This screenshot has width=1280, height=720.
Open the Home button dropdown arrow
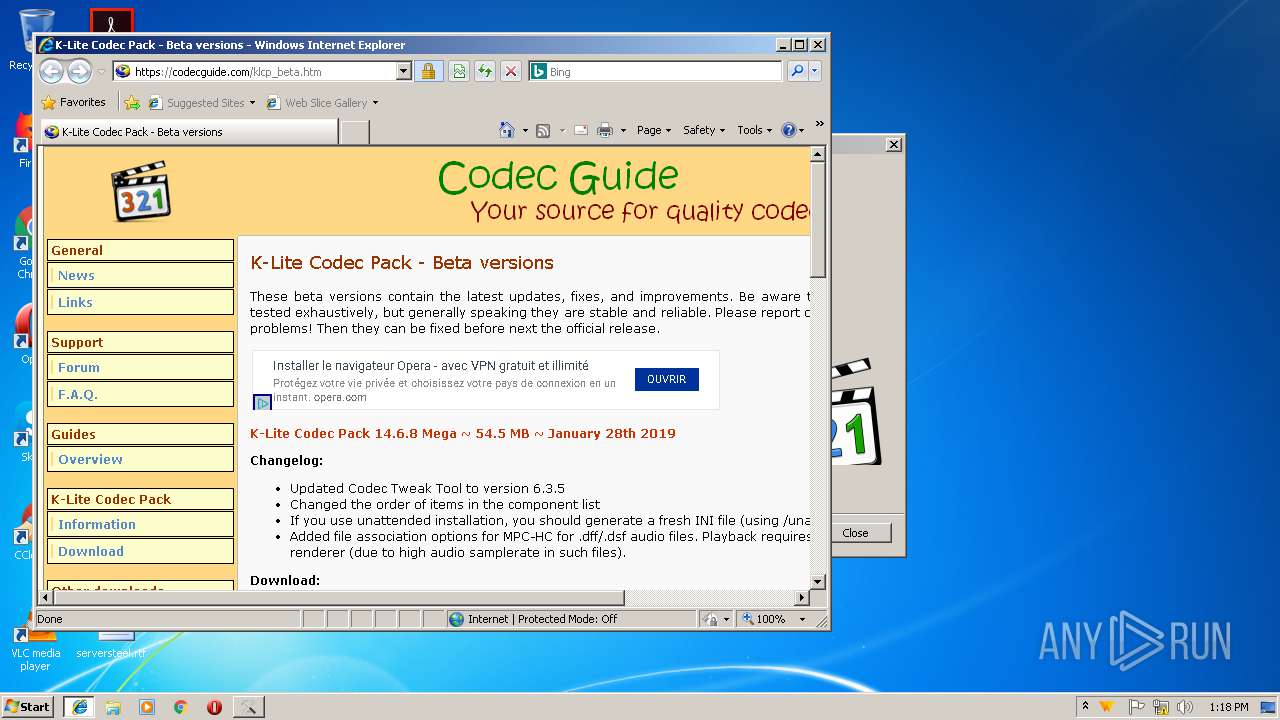click(524, 130)
